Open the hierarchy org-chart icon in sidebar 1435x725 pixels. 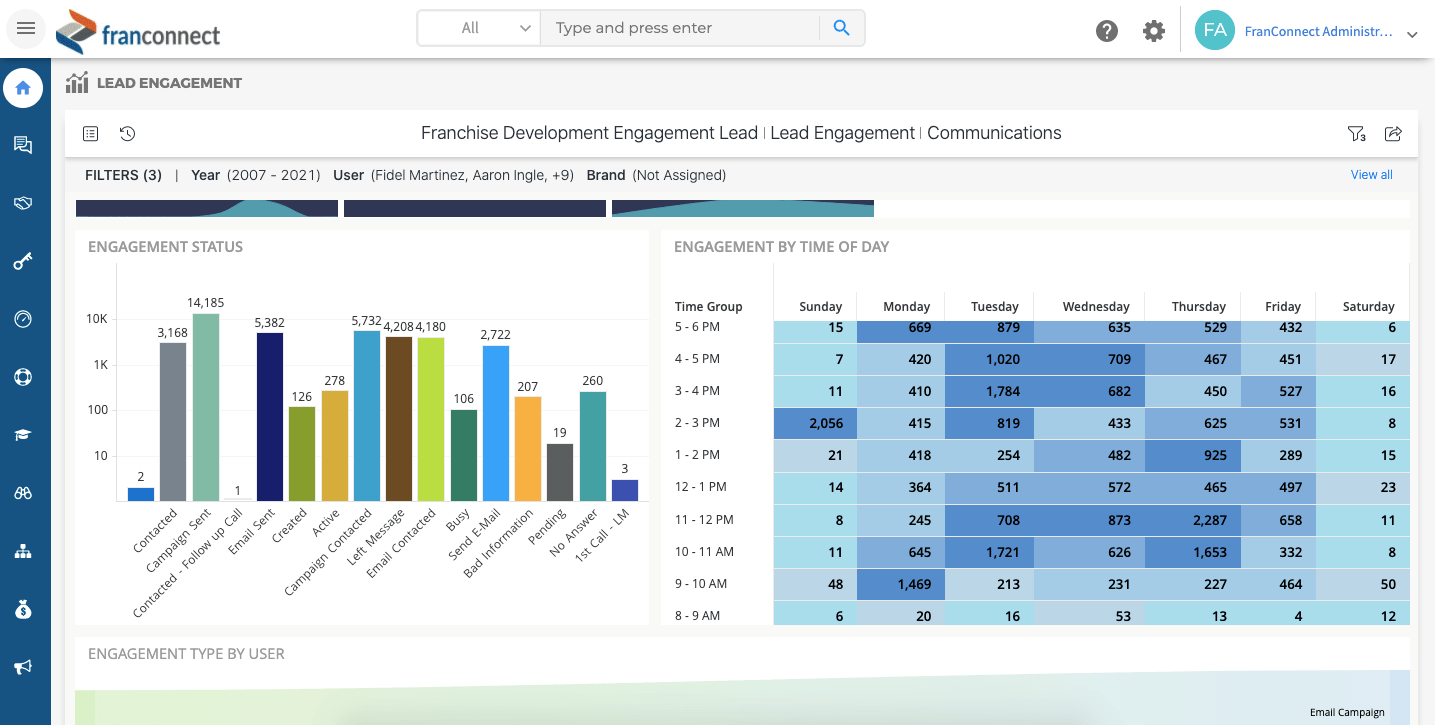click(x=23, y=550)
